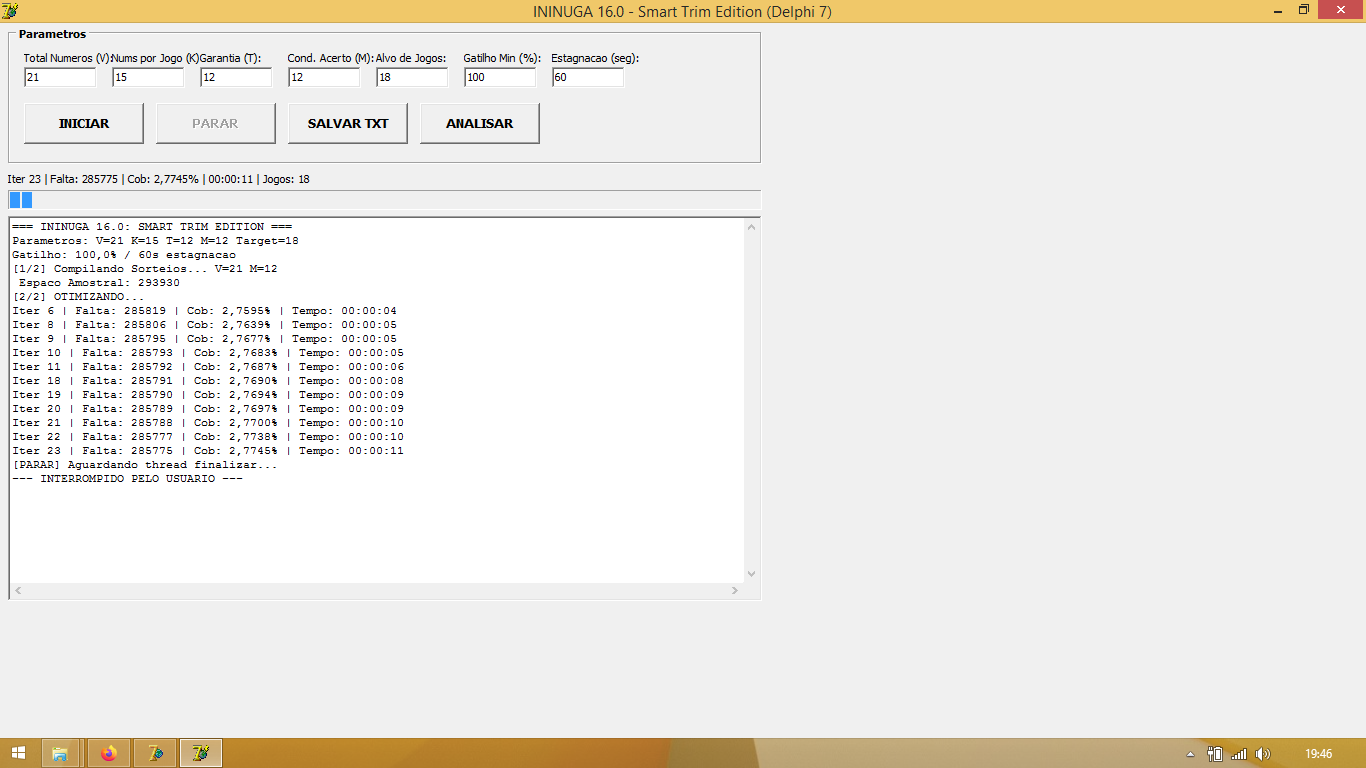Open the Windows Start menu
Image resolution: width=1366 pixels, height=768 pixels.
click(x=18, y=753)
